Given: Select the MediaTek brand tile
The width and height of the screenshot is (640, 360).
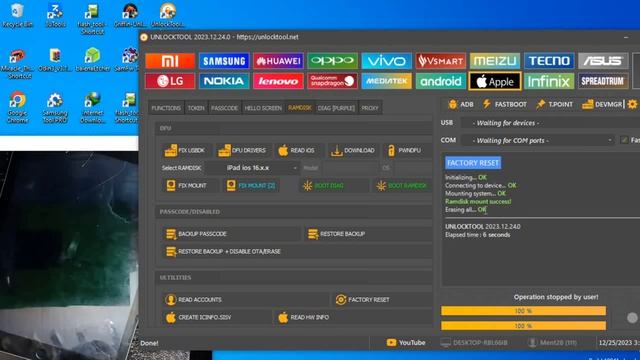Looking at the screenshot, I should click(x=386, y=81).
